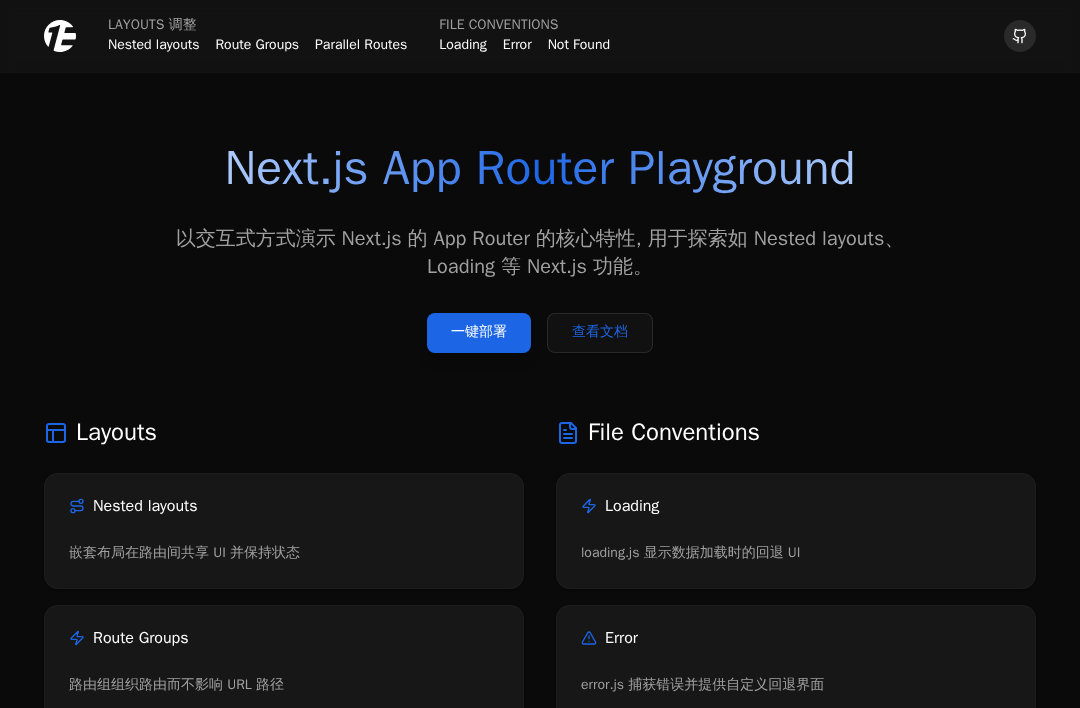Open the Error card title
This screenshot has height=708, width=1080.
tap(621, 638)
